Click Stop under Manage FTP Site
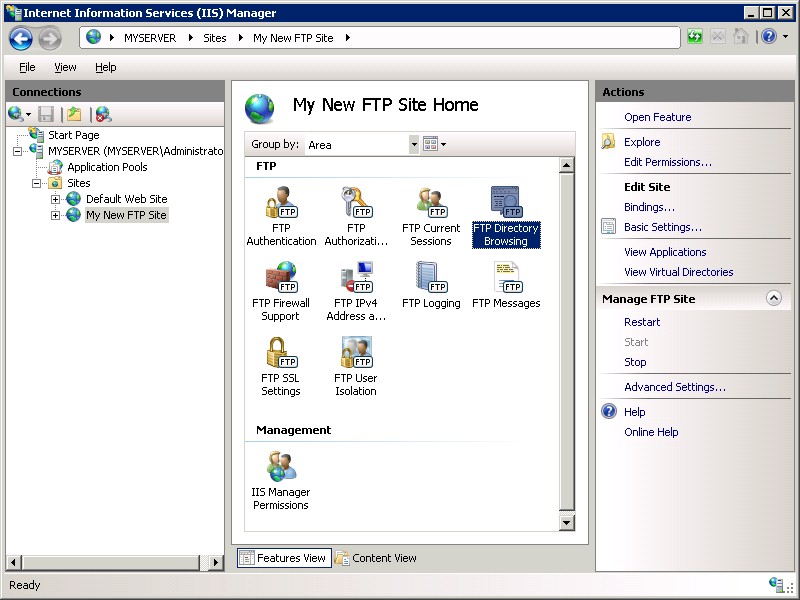Screen dimensions: 800x600 click(x=635, y=362)
